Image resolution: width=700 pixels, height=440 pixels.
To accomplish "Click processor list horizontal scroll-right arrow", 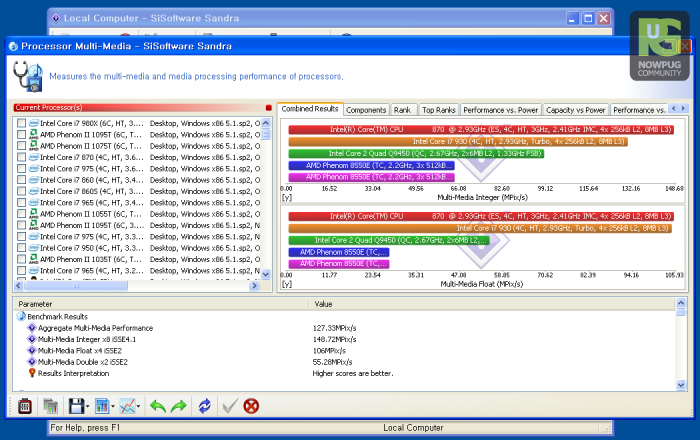I will point(254,286).
